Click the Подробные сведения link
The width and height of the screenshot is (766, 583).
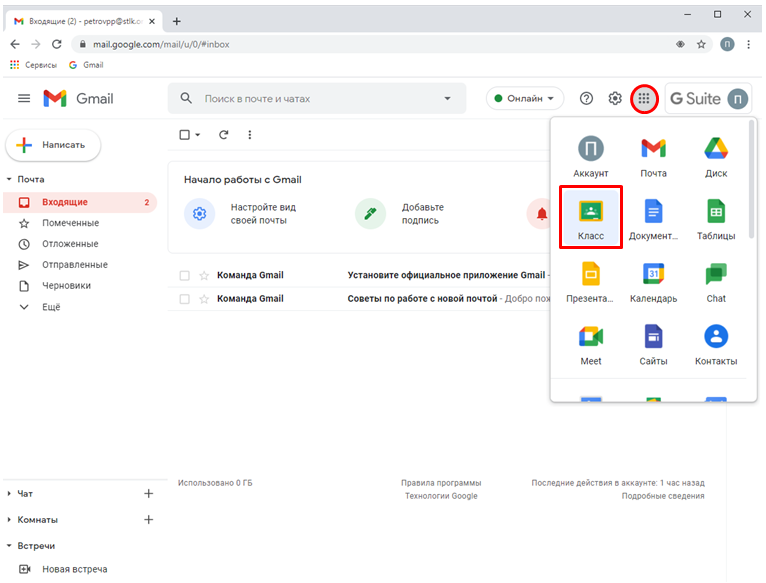663,496
